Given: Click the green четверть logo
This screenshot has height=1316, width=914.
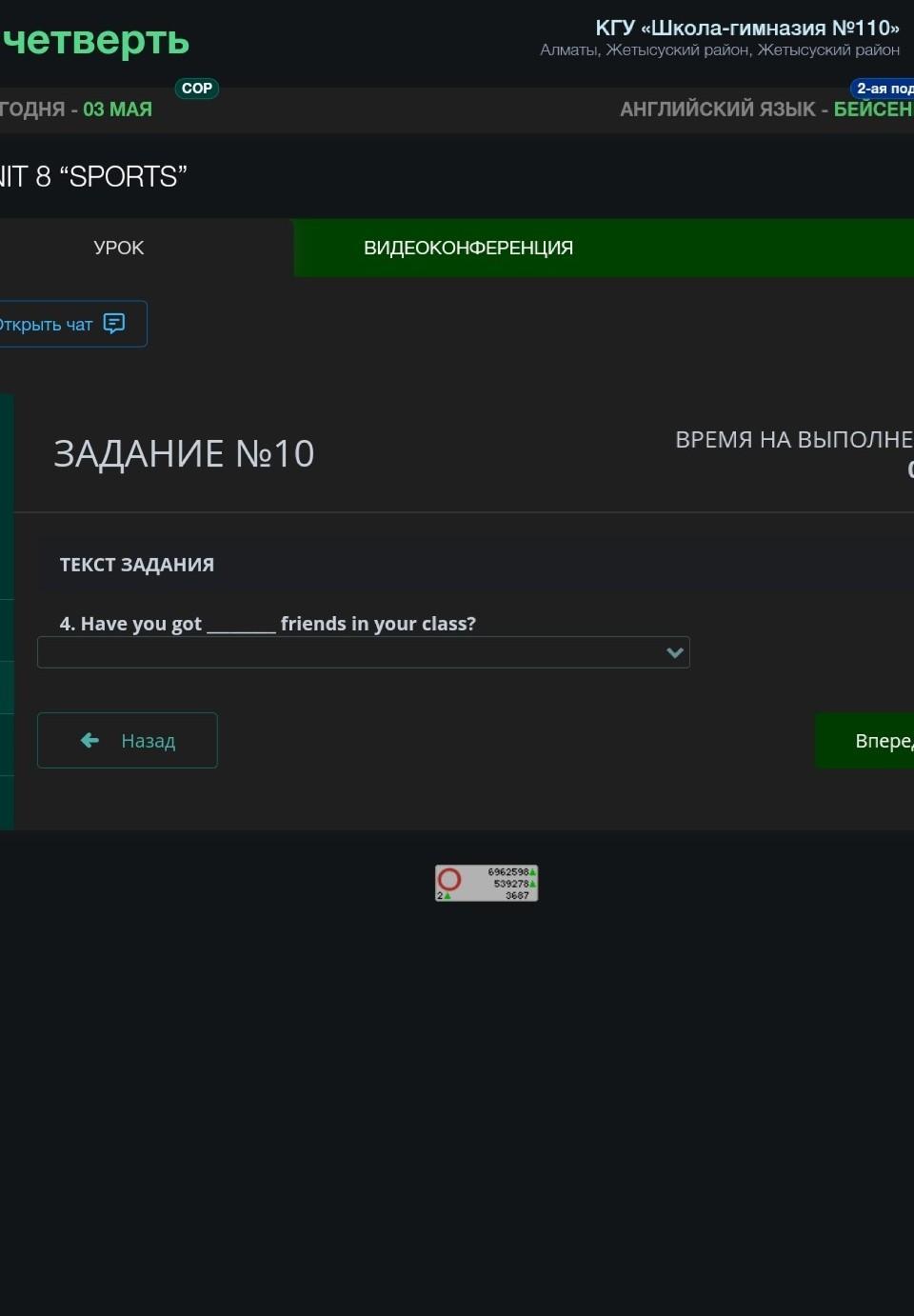Looking at the screenshot, I should pos(95,41).
